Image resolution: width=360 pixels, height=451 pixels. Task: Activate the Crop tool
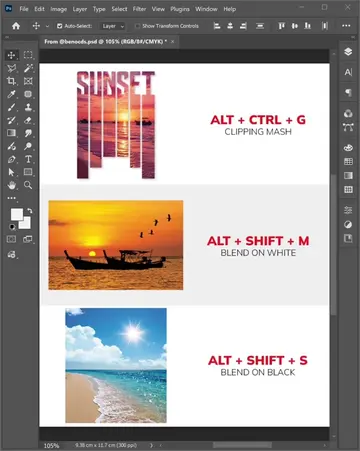pos(11,81)
